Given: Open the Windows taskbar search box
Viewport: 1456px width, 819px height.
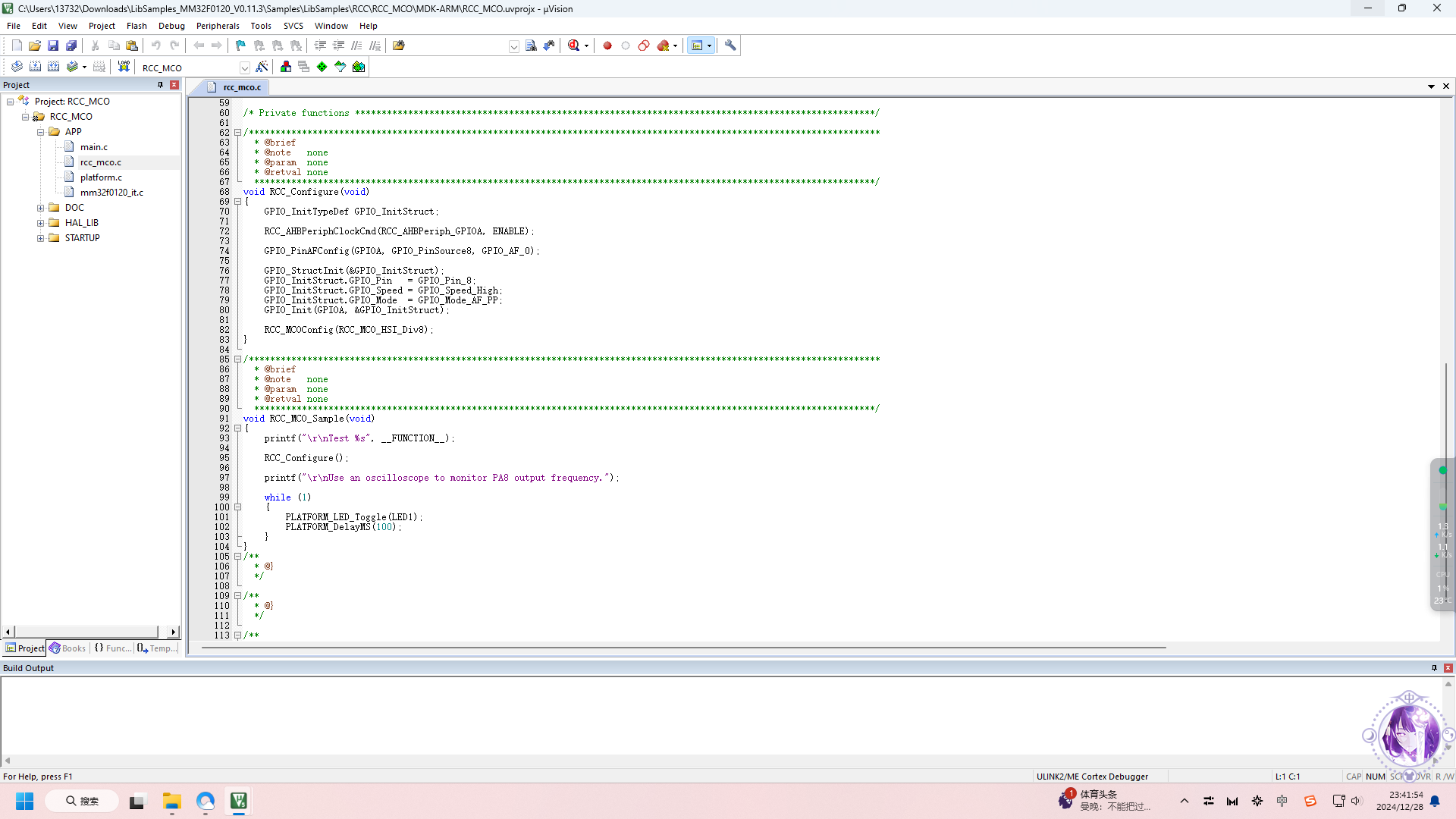Looking at the screenshot, I should pyautogui.click(x=82, y=801).
